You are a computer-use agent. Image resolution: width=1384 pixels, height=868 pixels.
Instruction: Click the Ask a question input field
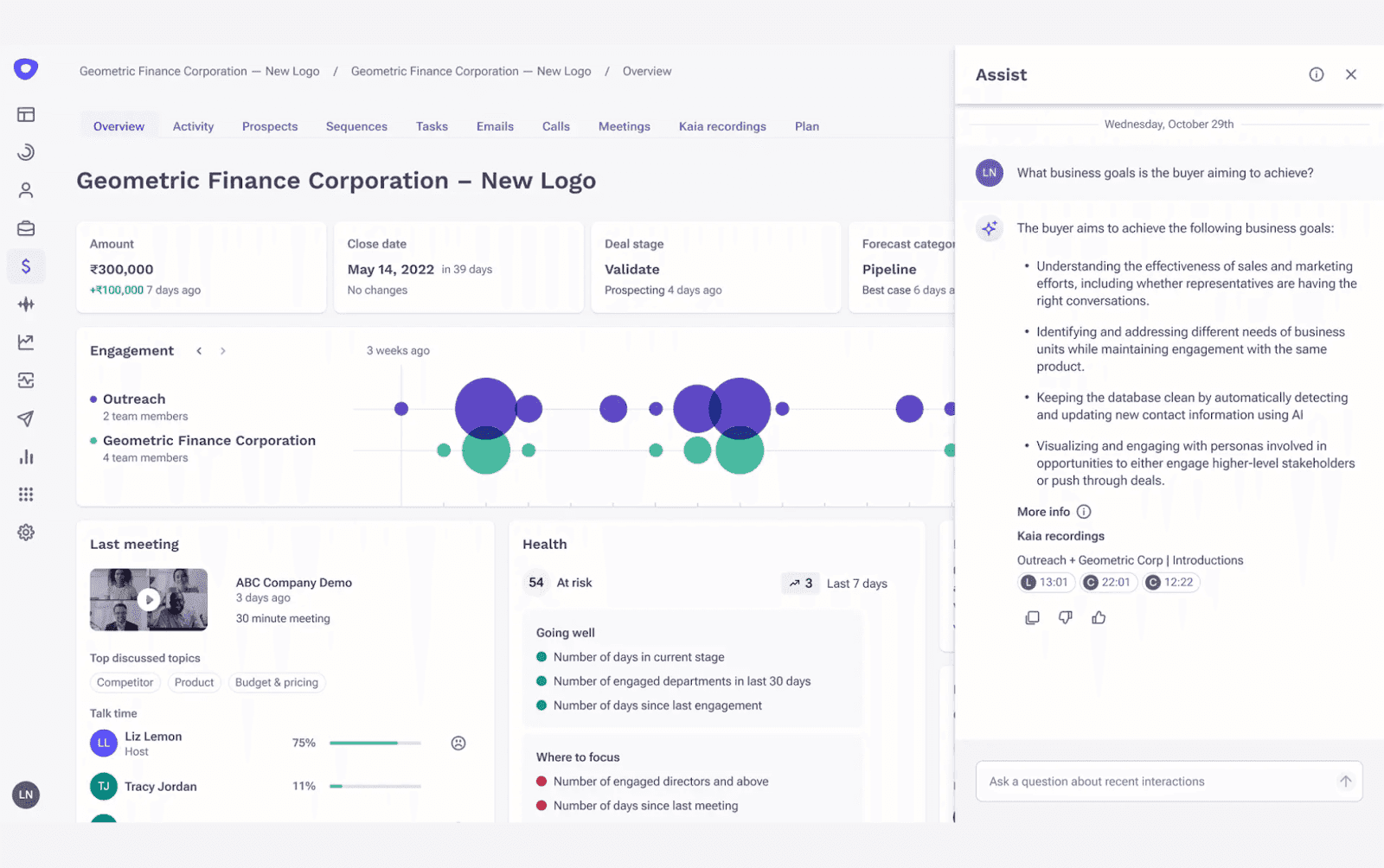tap(1169, 782)
